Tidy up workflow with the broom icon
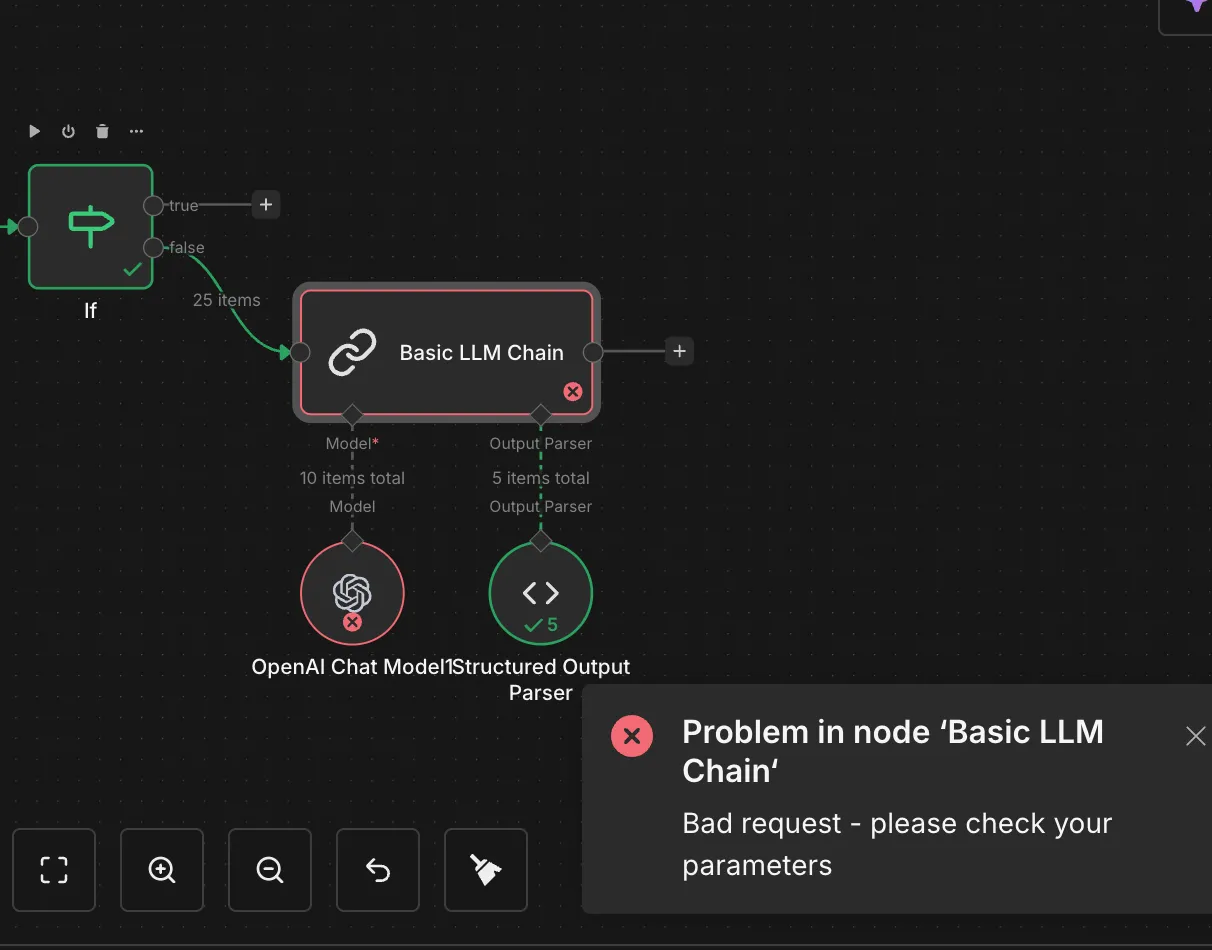Viewport: 1212px width, 950px height. 486,870
